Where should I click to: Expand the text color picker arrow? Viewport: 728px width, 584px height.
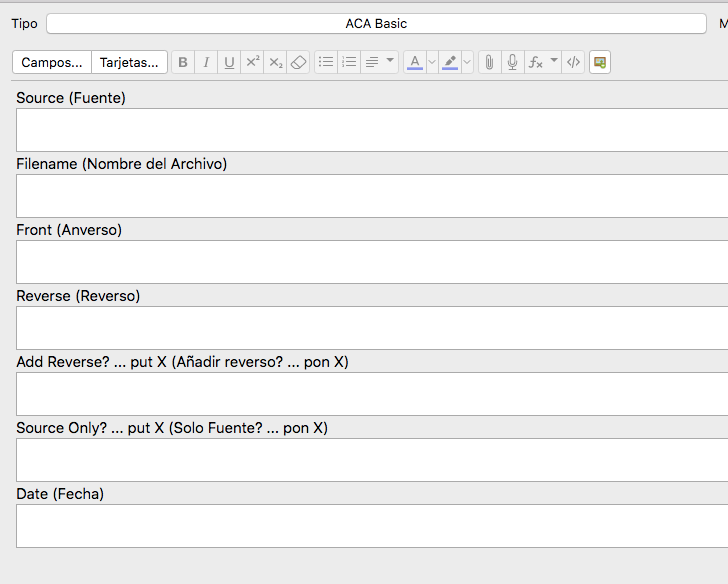tap(432, 62)
